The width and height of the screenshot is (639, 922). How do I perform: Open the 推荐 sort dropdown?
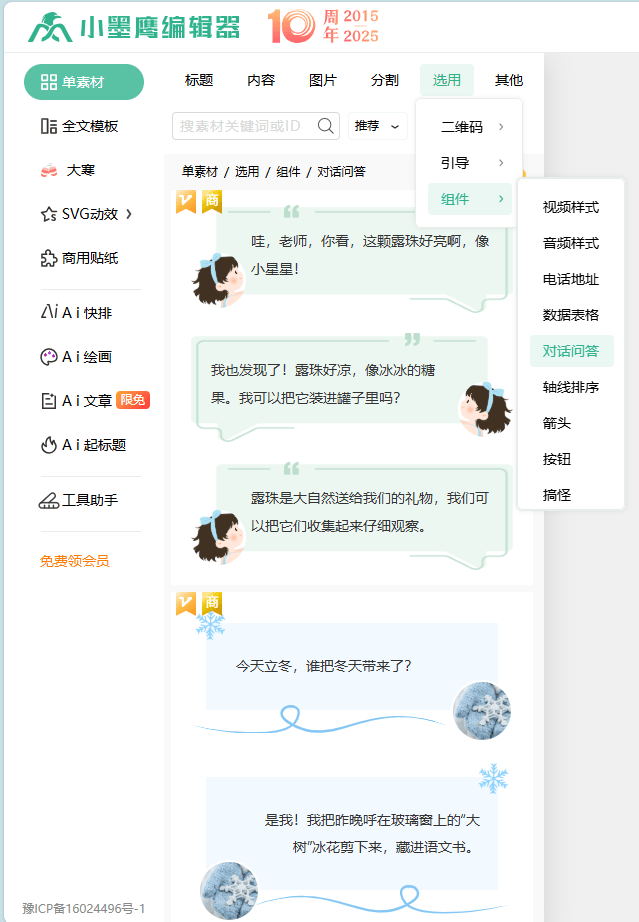tap(377, 126)
